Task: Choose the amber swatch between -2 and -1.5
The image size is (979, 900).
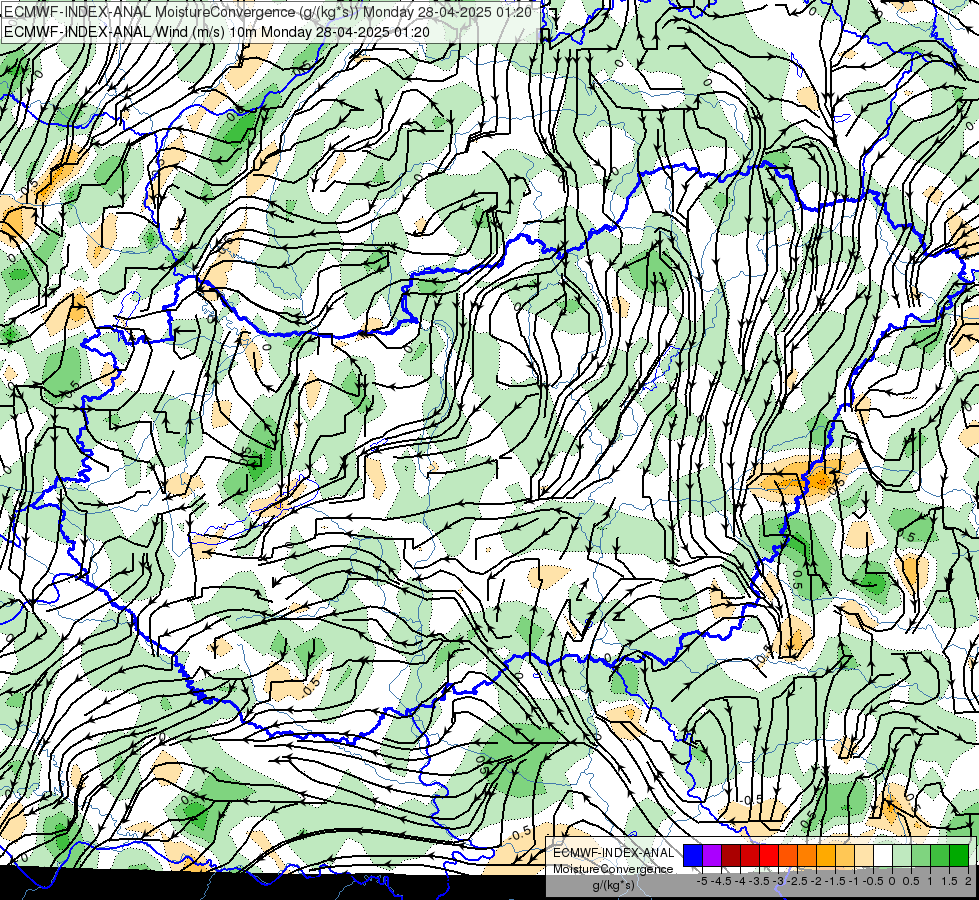Action: (826, 856)
